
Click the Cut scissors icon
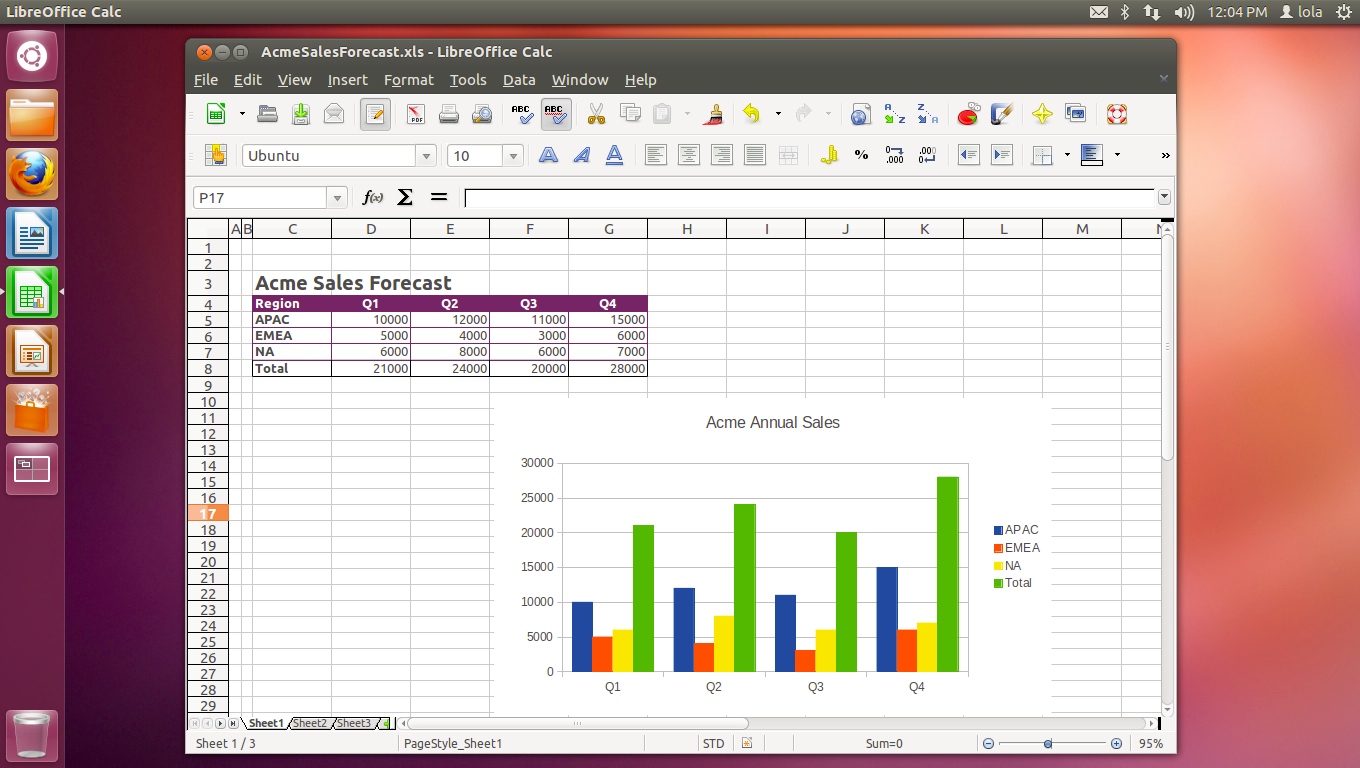(596, 115)
